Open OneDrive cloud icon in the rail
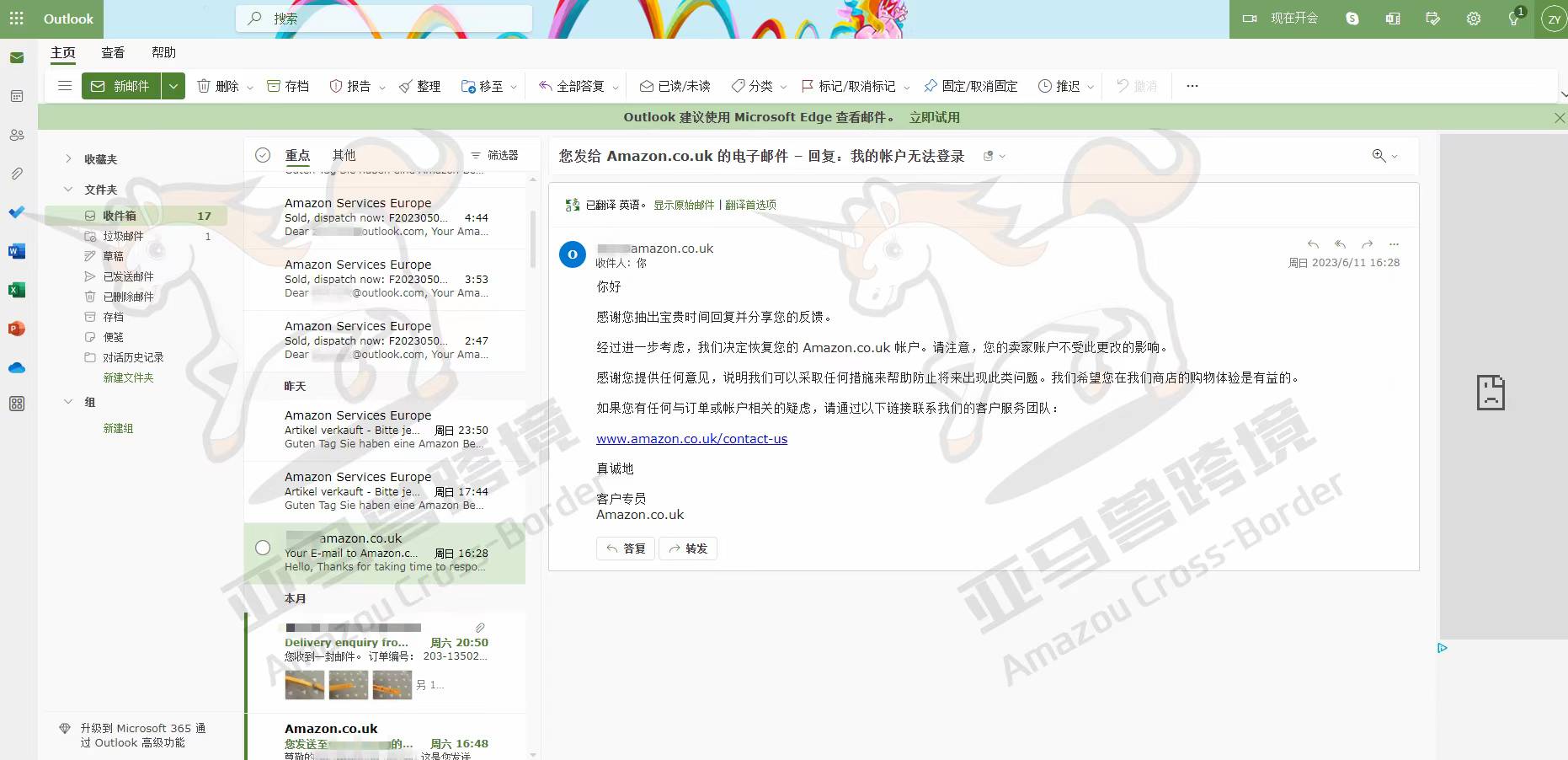Image resolution: width=1568 pixels, height=760 pixels. 17,367
